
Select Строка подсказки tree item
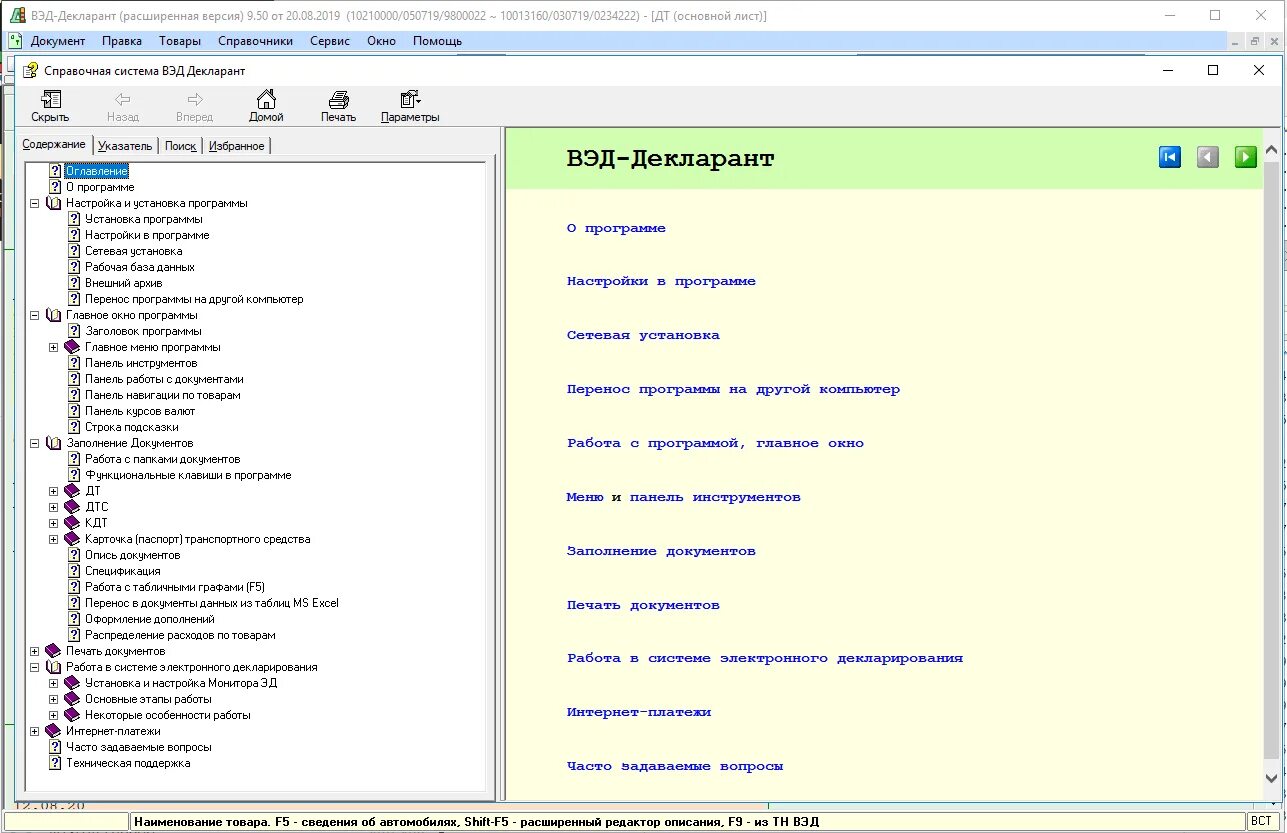(132, 427)
